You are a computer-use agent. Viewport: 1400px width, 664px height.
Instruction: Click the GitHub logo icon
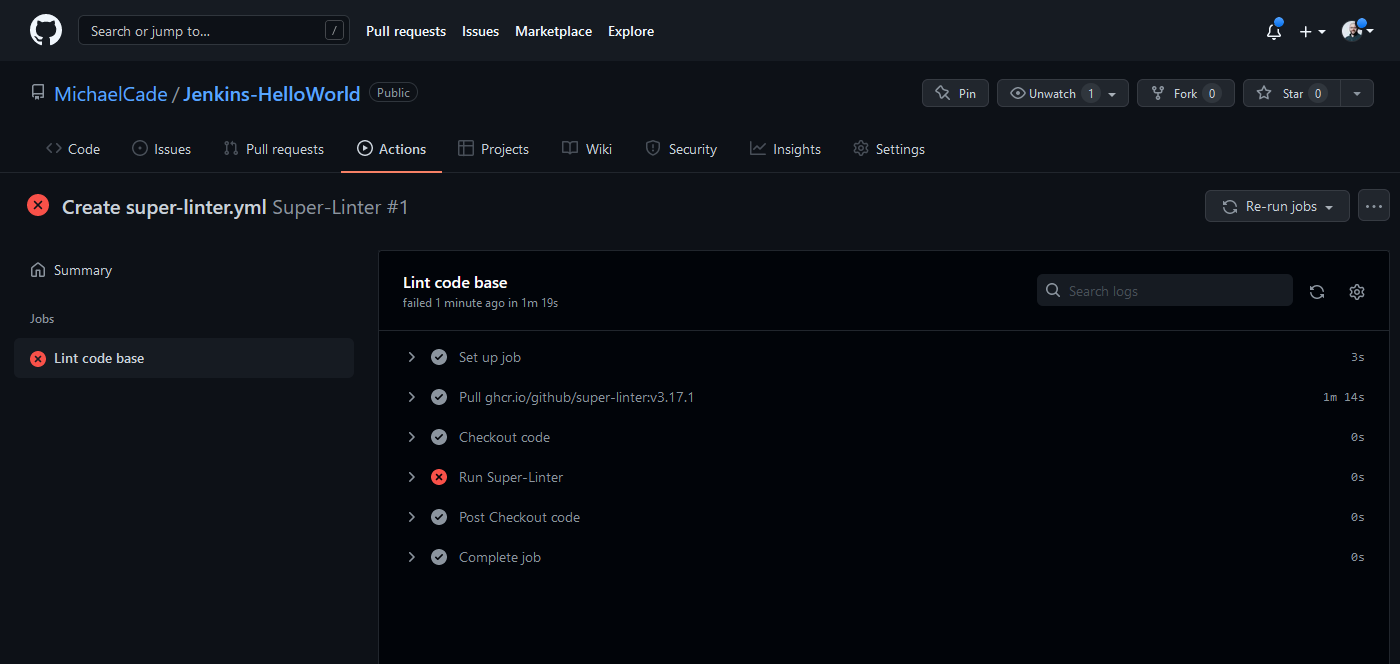click(46, 31)
